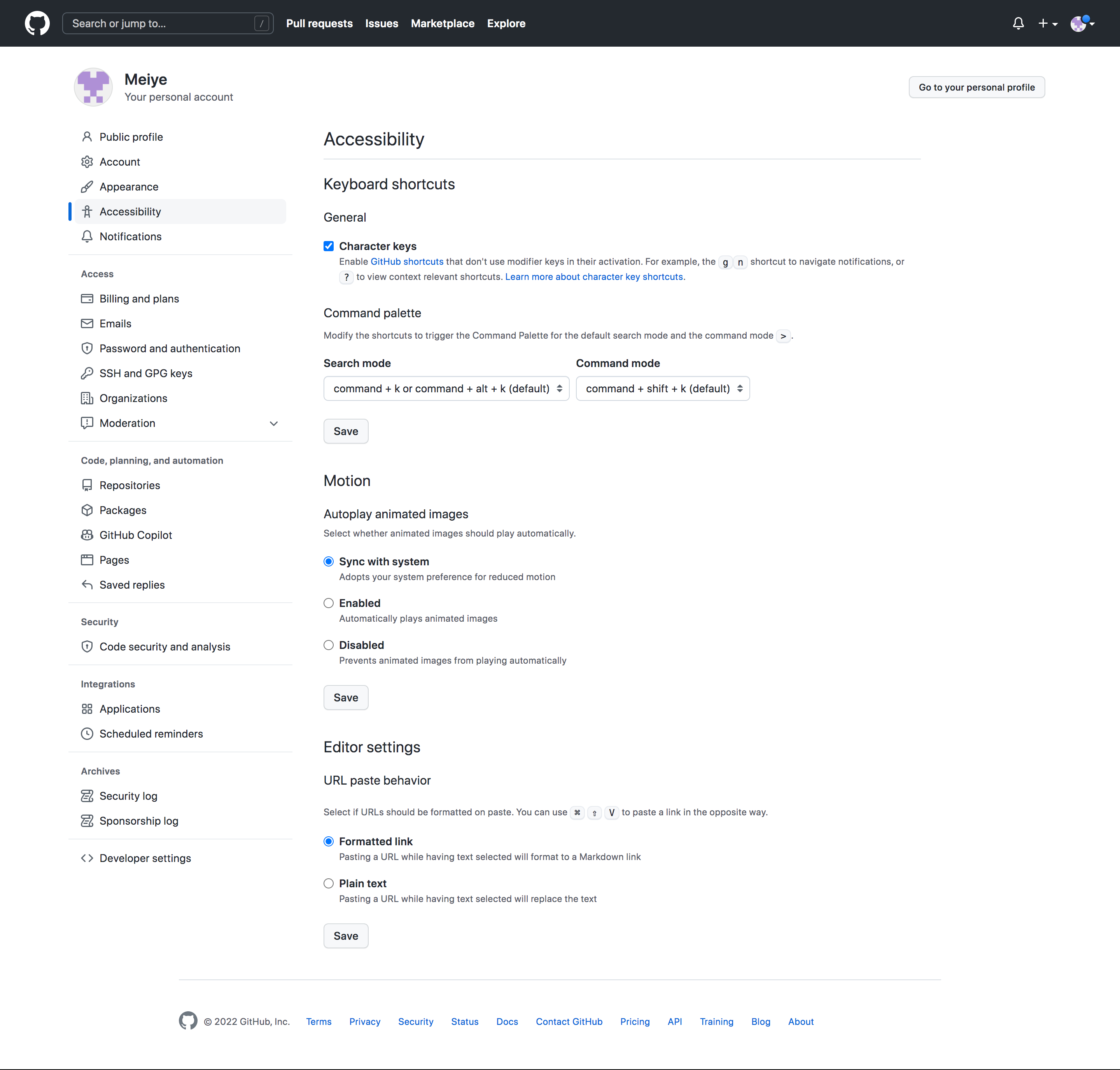This screenshot has width=1120, height=1070.
Task: Open Explore in top navigation
Action: coord(506,23)
